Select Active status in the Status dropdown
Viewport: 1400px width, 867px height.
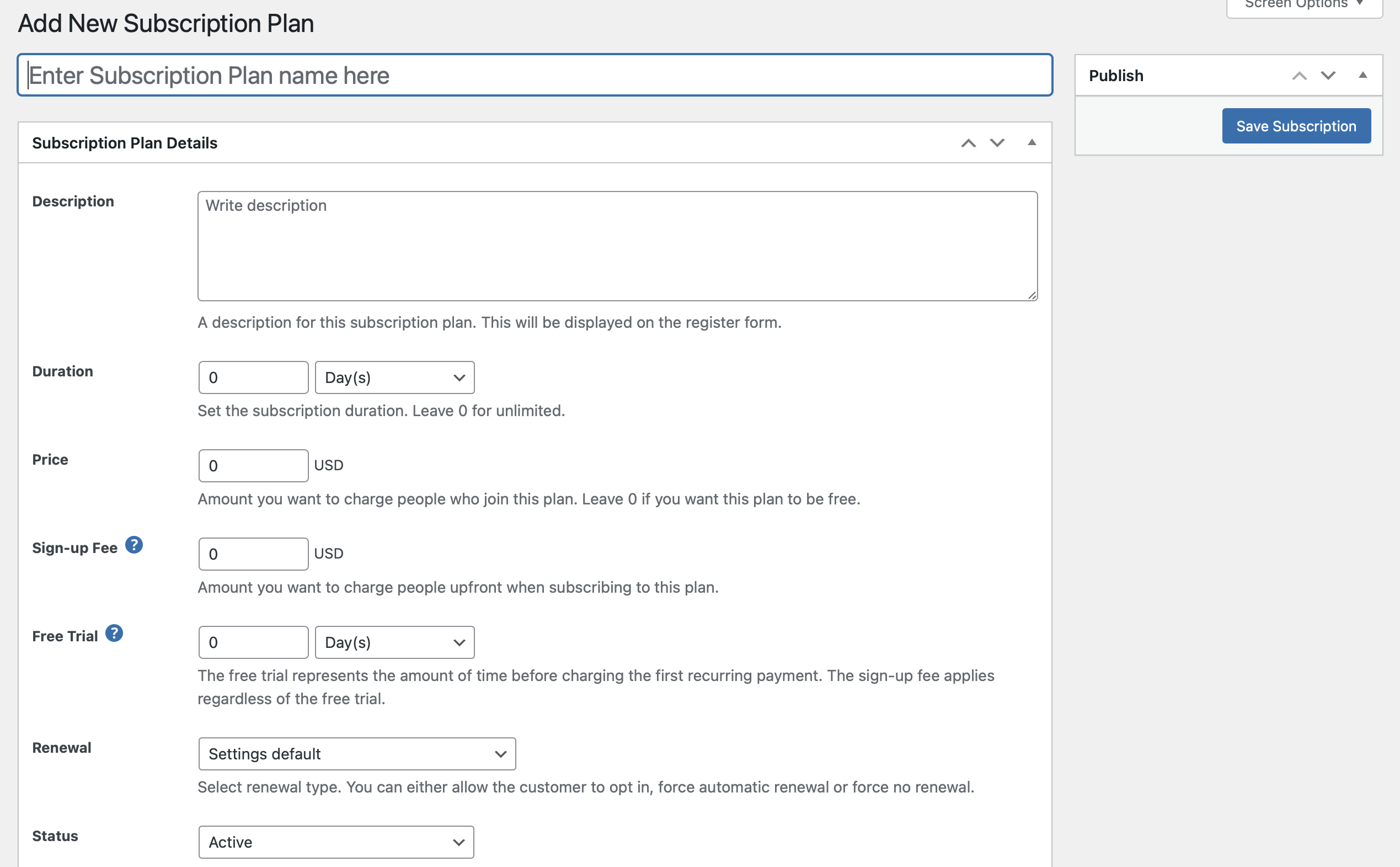pos(335,841)
